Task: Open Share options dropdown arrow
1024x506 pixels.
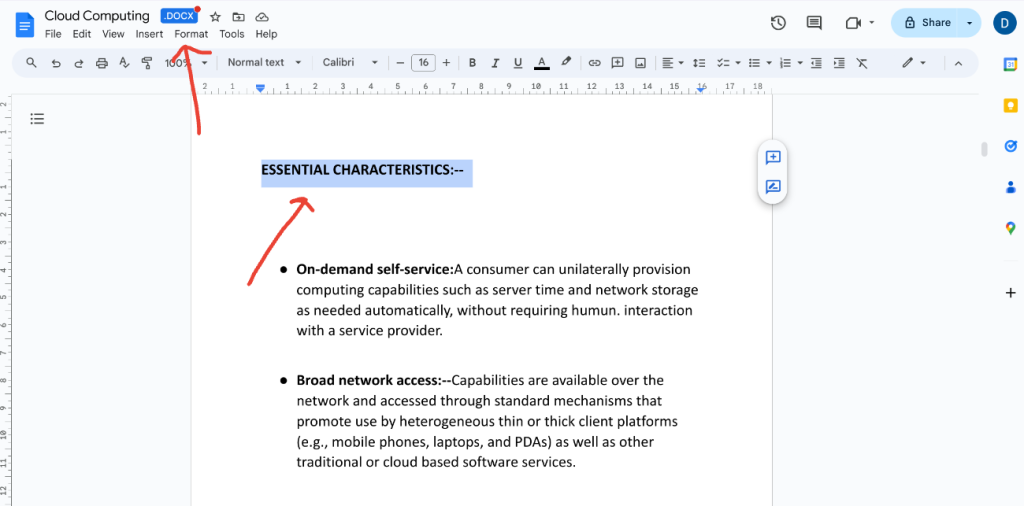Action: (970, 23)
